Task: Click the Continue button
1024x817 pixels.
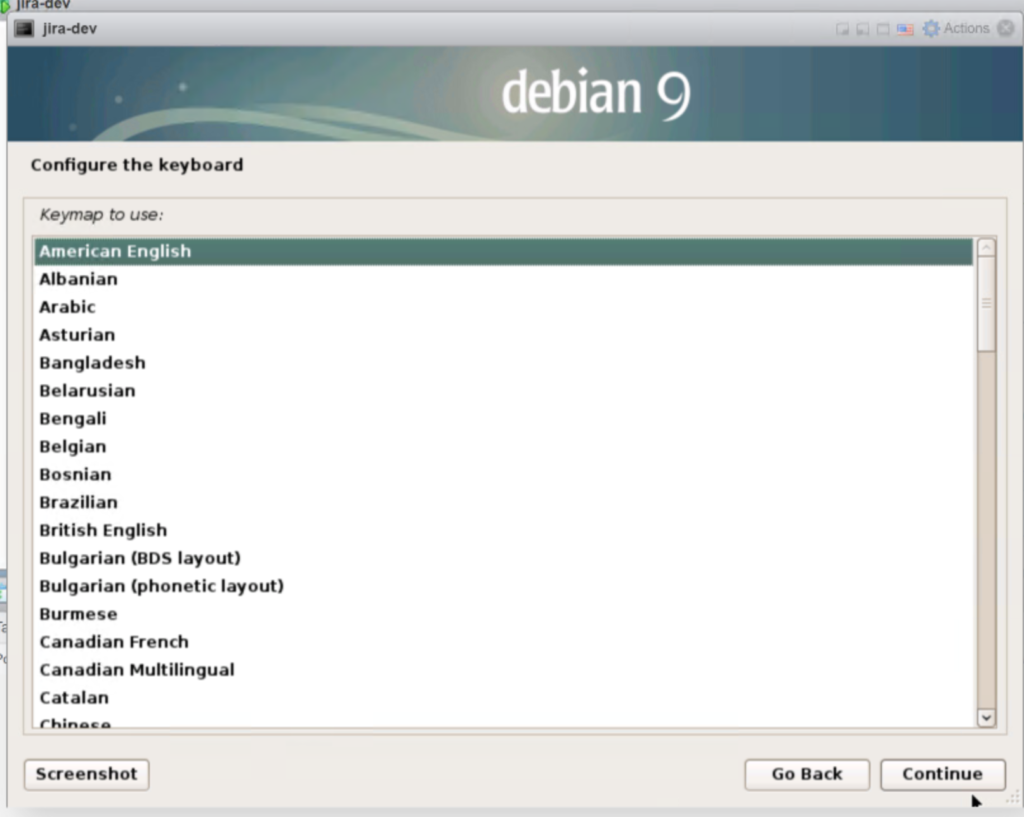Action: (942, 774)
